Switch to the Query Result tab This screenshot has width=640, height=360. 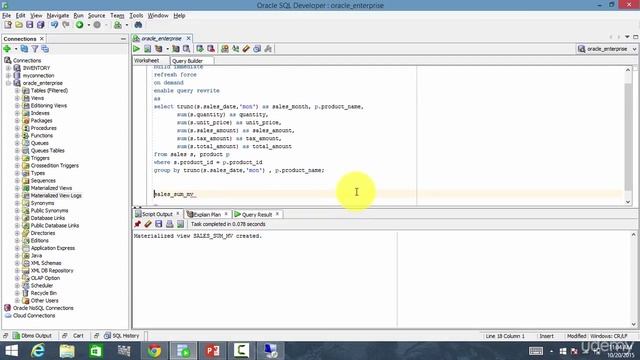point(257,214)
